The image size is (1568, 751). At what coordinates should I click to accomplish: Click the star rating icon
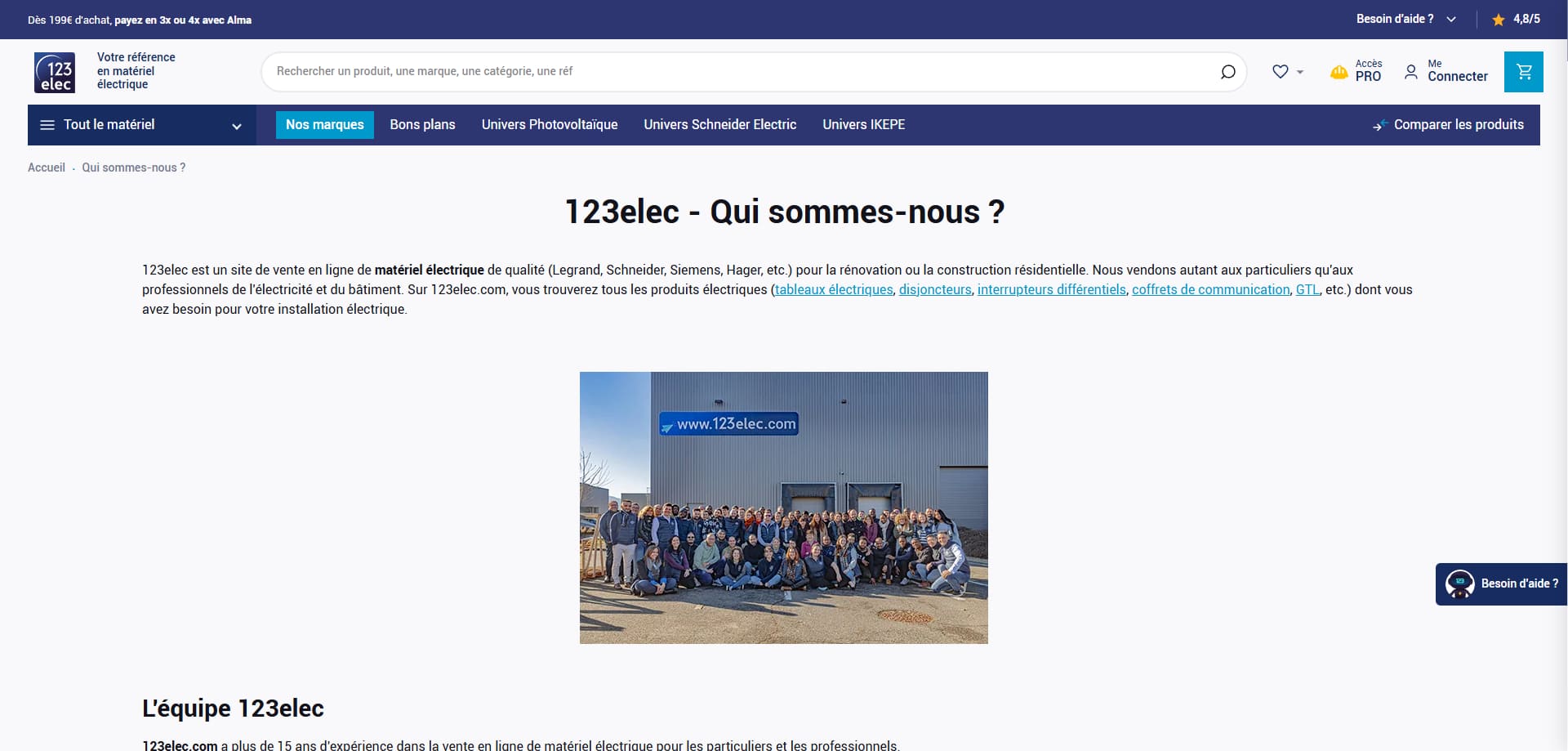pos(1499,20)
